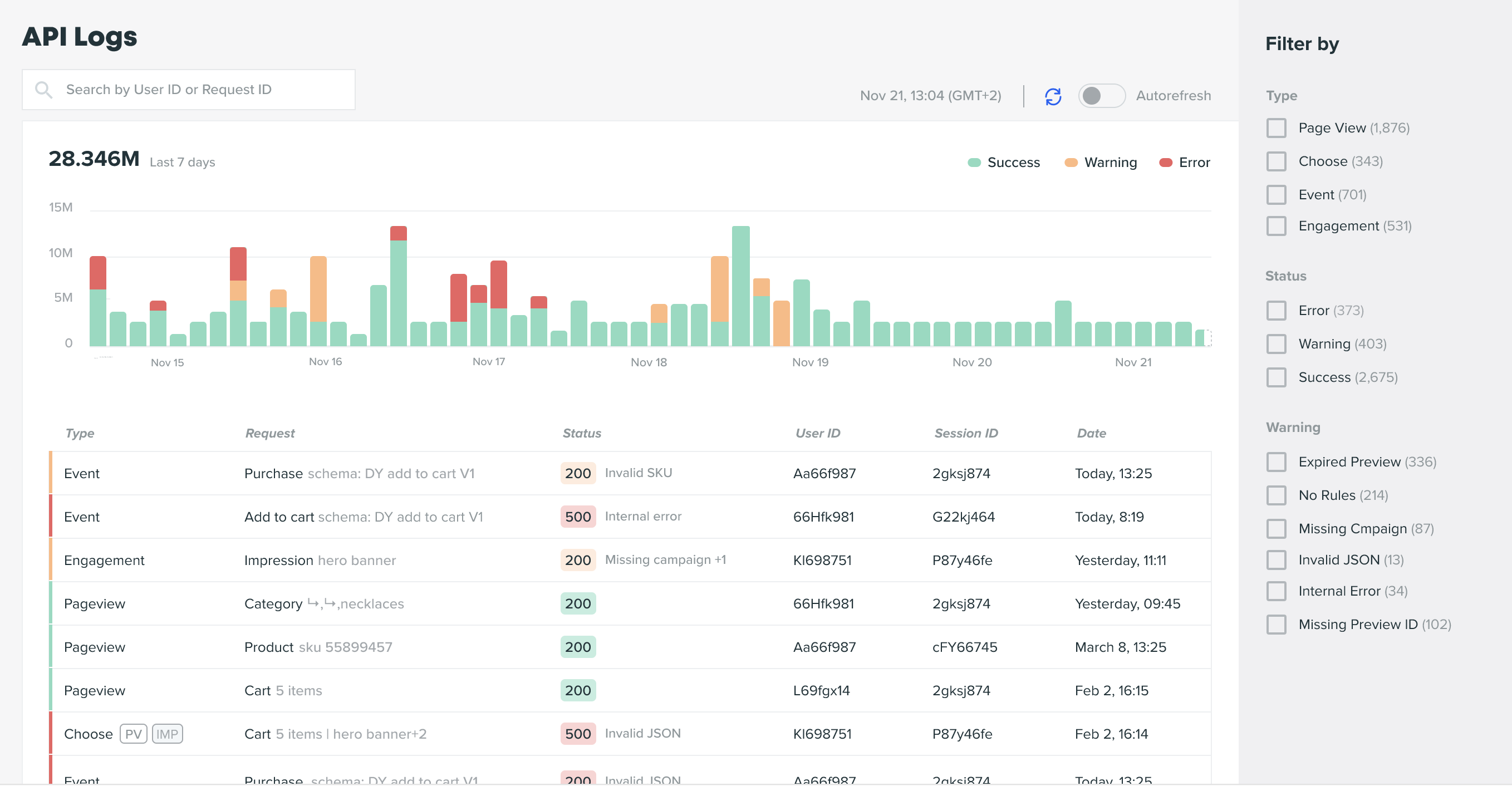Sort by the Date column header
This screenshot has height=786, width=1512.
click(1091, 433)
